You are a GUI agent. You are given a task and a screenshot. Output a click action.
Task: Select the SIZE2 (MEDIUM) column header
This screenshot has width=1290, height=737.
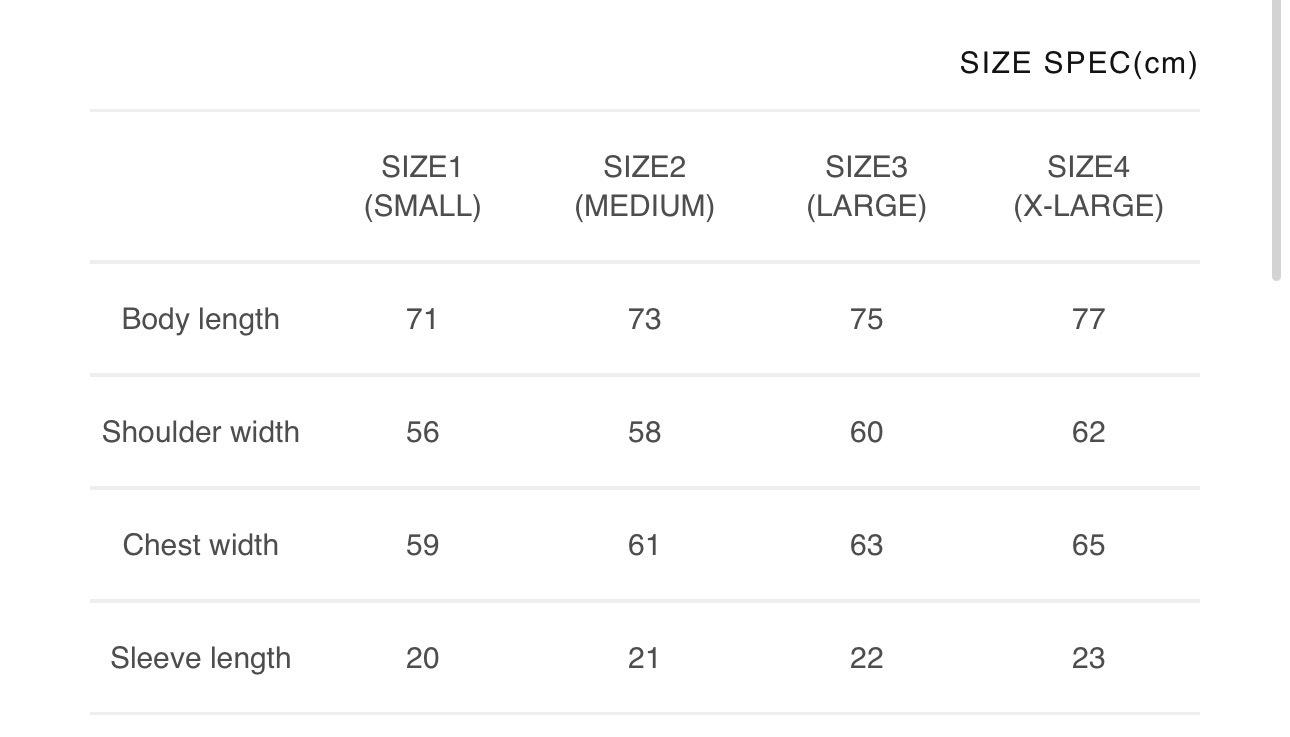644,186
